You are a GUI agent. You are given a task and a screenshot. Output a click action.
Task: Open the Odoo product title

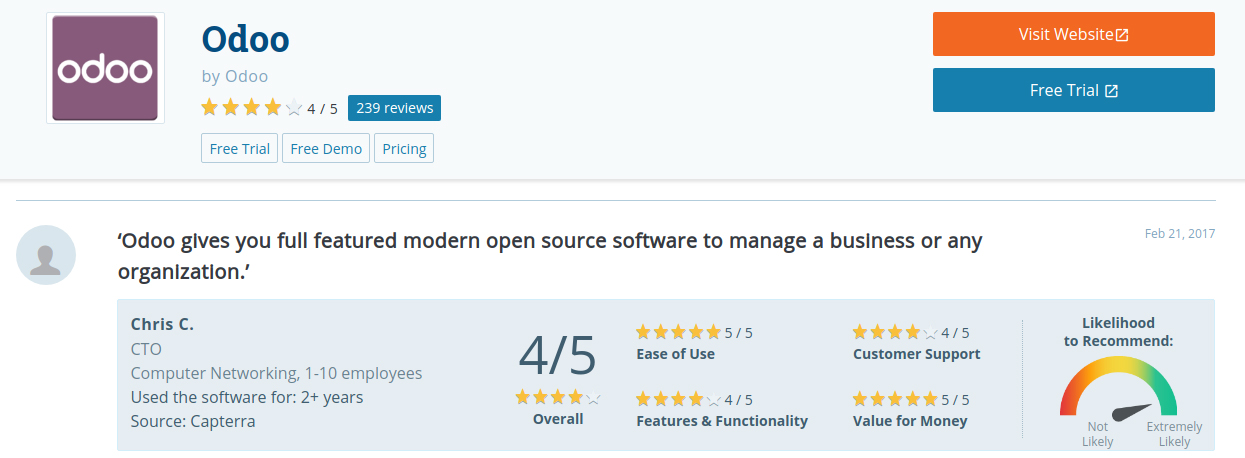point(245,39)
